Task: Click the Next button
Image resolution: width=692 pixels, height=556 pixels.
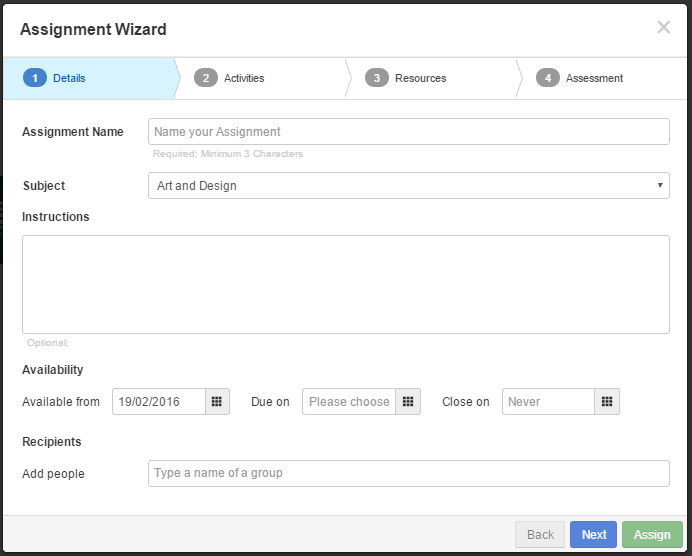Action: (x=594, y=534)
